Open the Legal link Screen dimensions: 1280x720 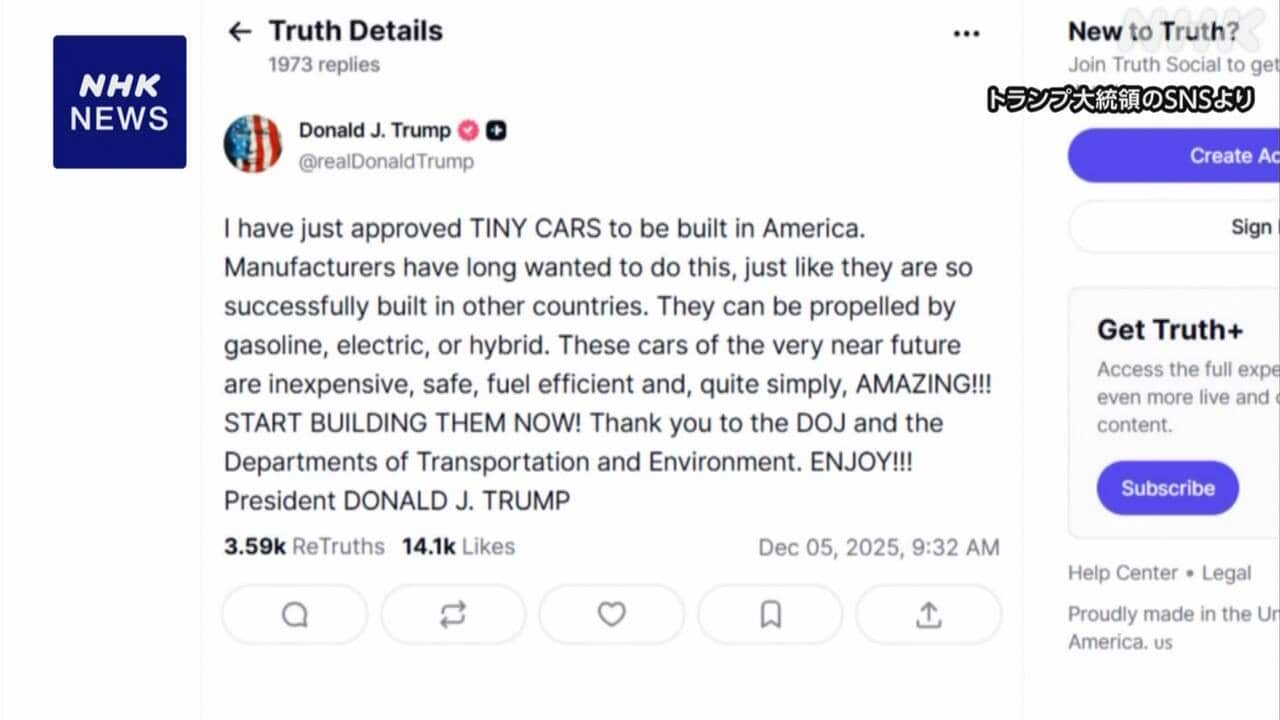pyautogui.click(x=1226, y=573)
